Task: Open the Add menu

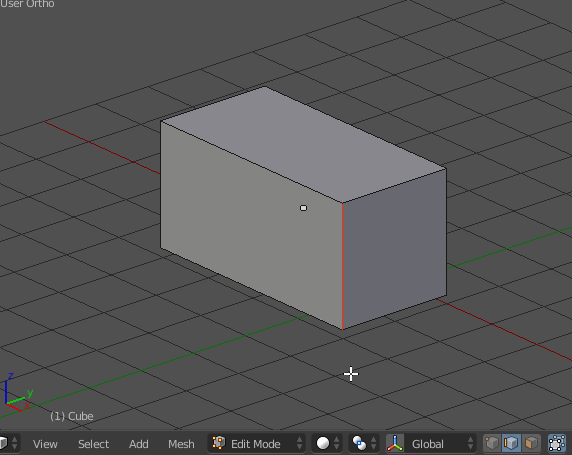Action: coord(139,444)
